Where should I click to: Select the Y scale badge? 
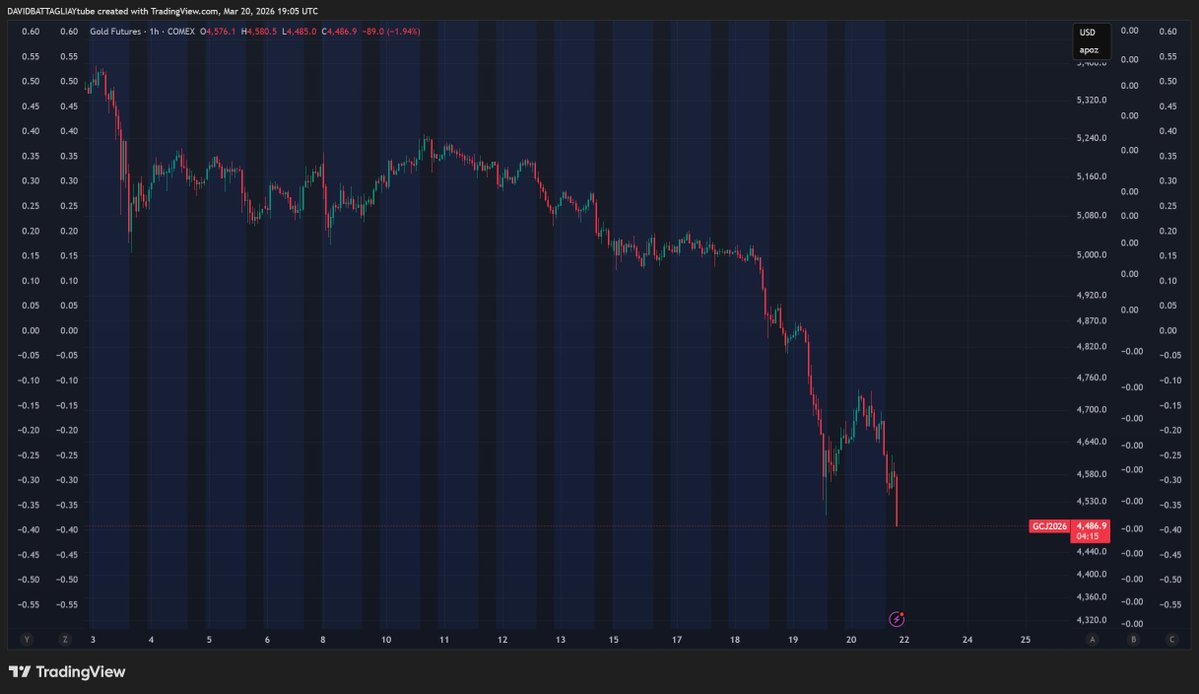[28, 640]
